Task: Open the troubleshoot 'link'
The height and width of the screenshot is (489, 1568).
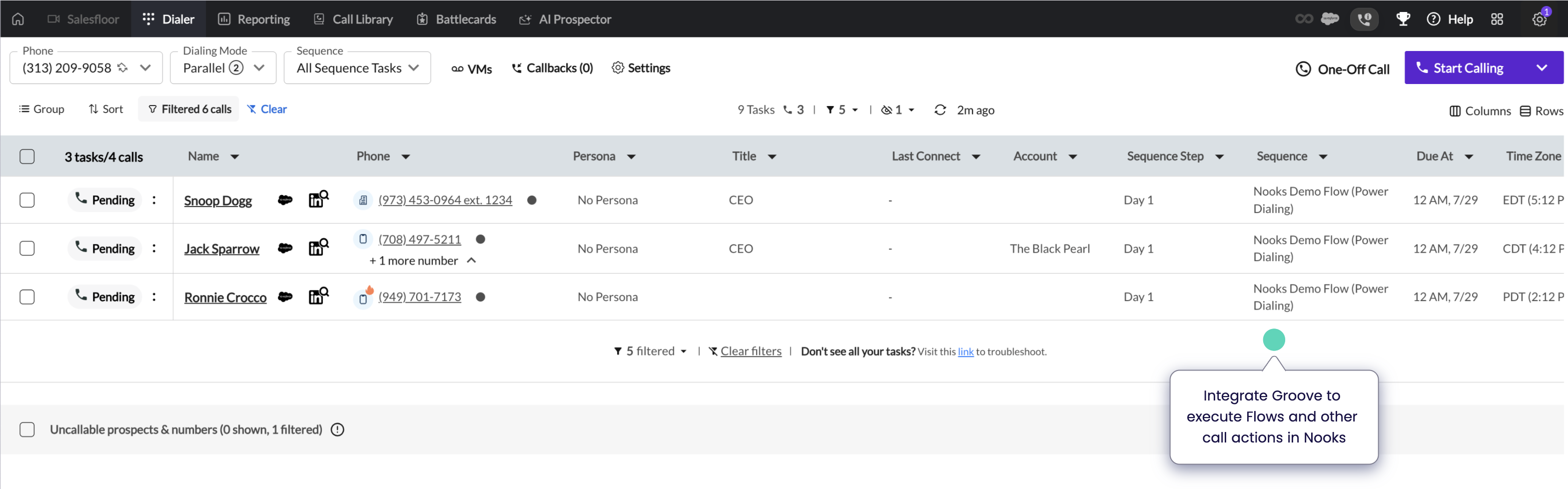Action: pos(965,352)
